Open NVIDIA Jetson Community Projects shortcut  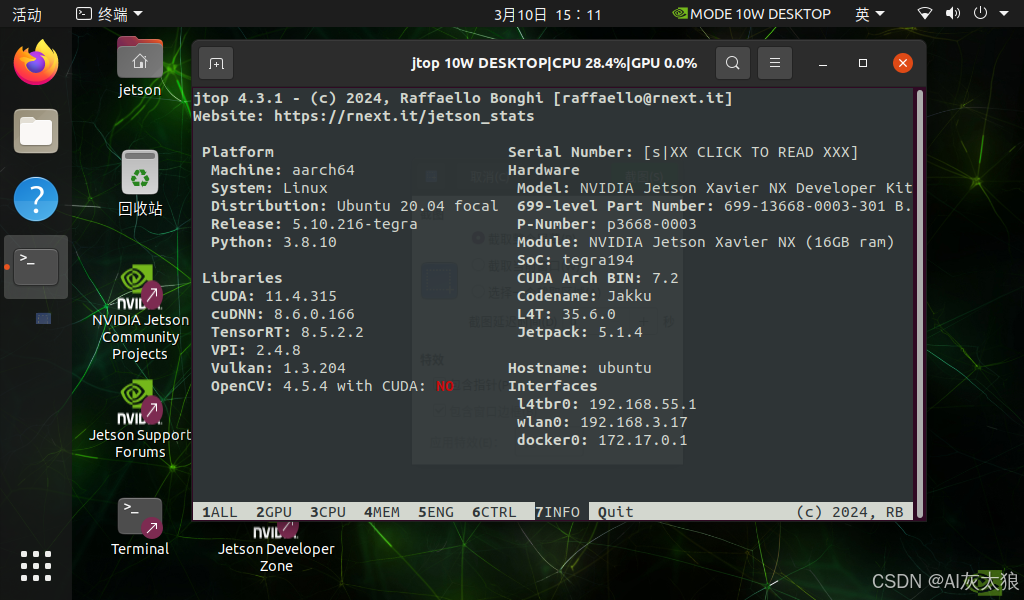140,313
